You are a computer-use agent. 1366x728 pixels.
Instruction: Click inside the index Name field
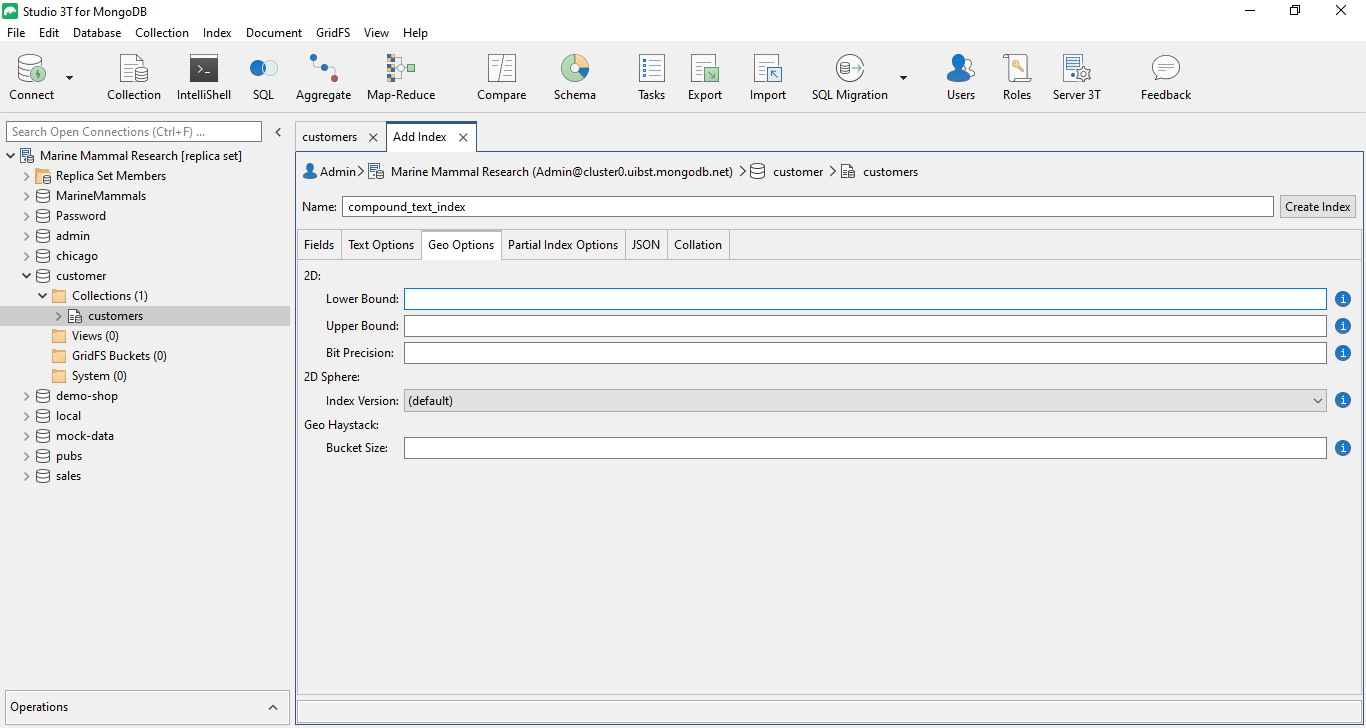pos(700,206)
